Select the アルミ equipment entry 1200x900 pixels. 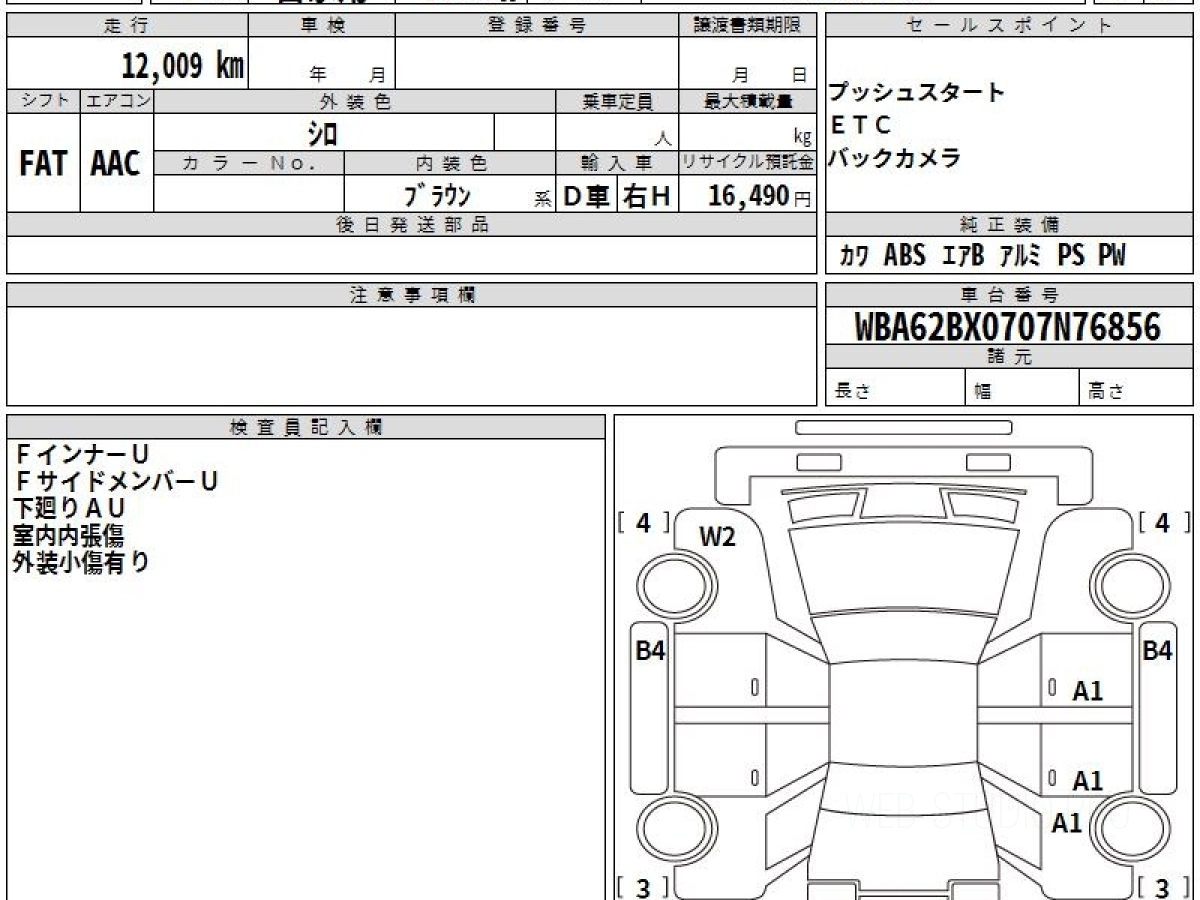tap(1021, 257)
